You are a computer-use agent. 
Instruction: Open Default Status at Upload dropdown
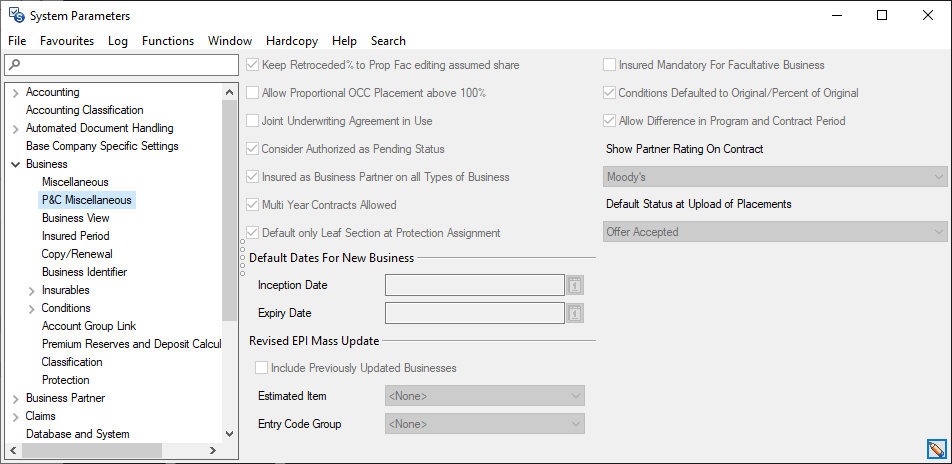pyautogui.click(x=775, y=232)
